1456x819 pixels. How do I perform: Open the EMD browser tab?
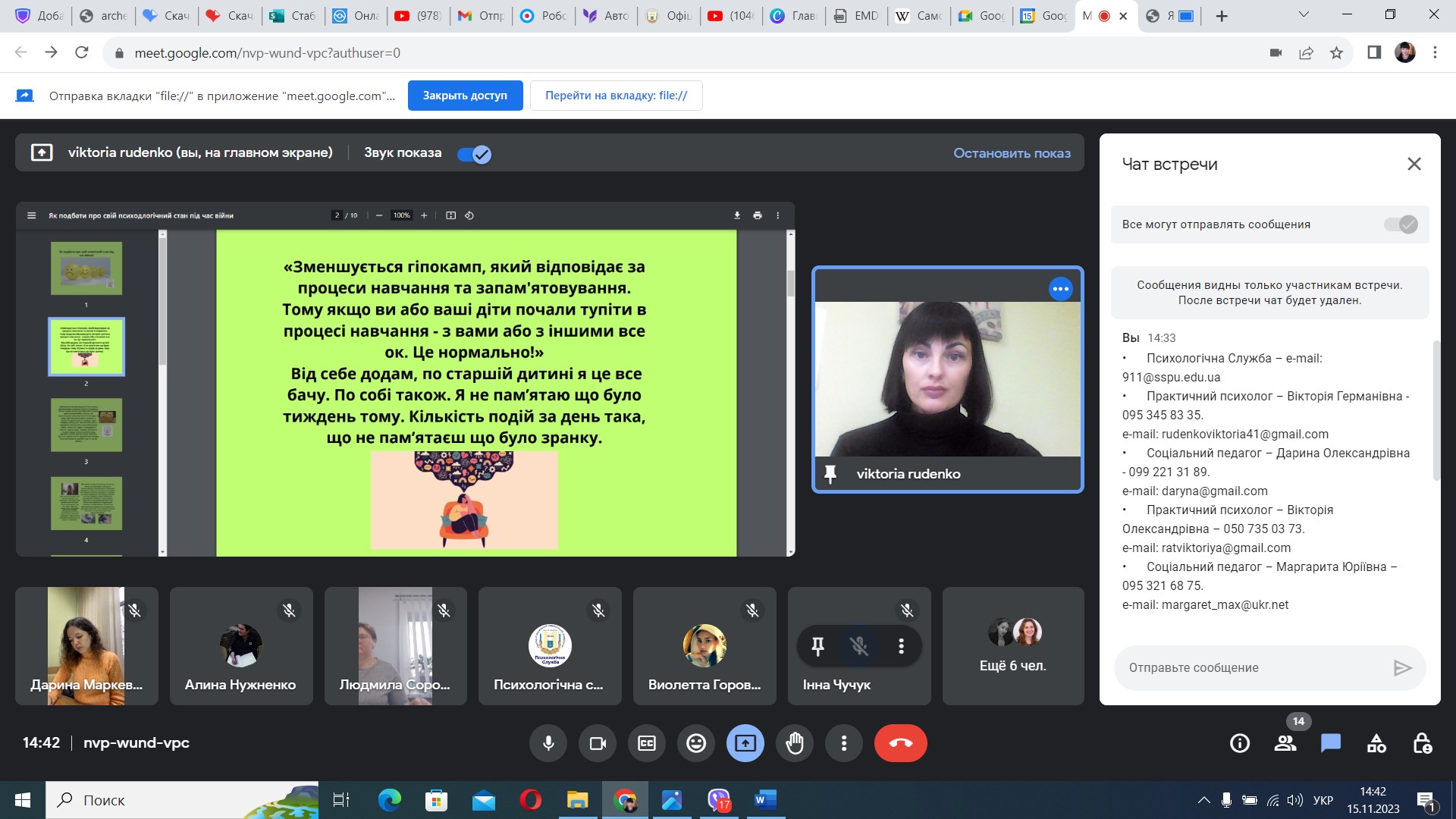857,16
